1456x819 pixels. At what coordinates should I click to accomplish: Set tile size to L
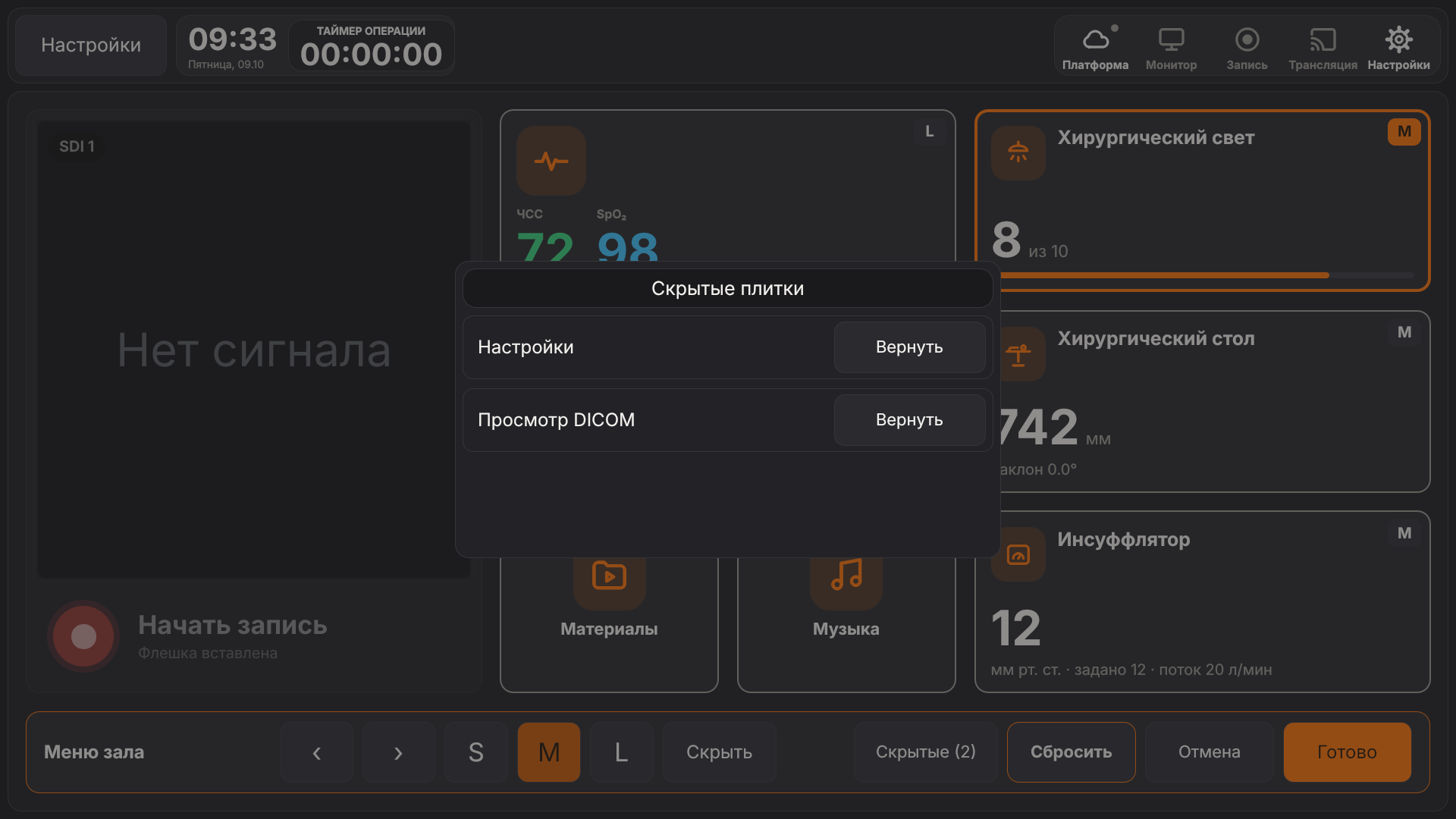(x=622, y=752)
